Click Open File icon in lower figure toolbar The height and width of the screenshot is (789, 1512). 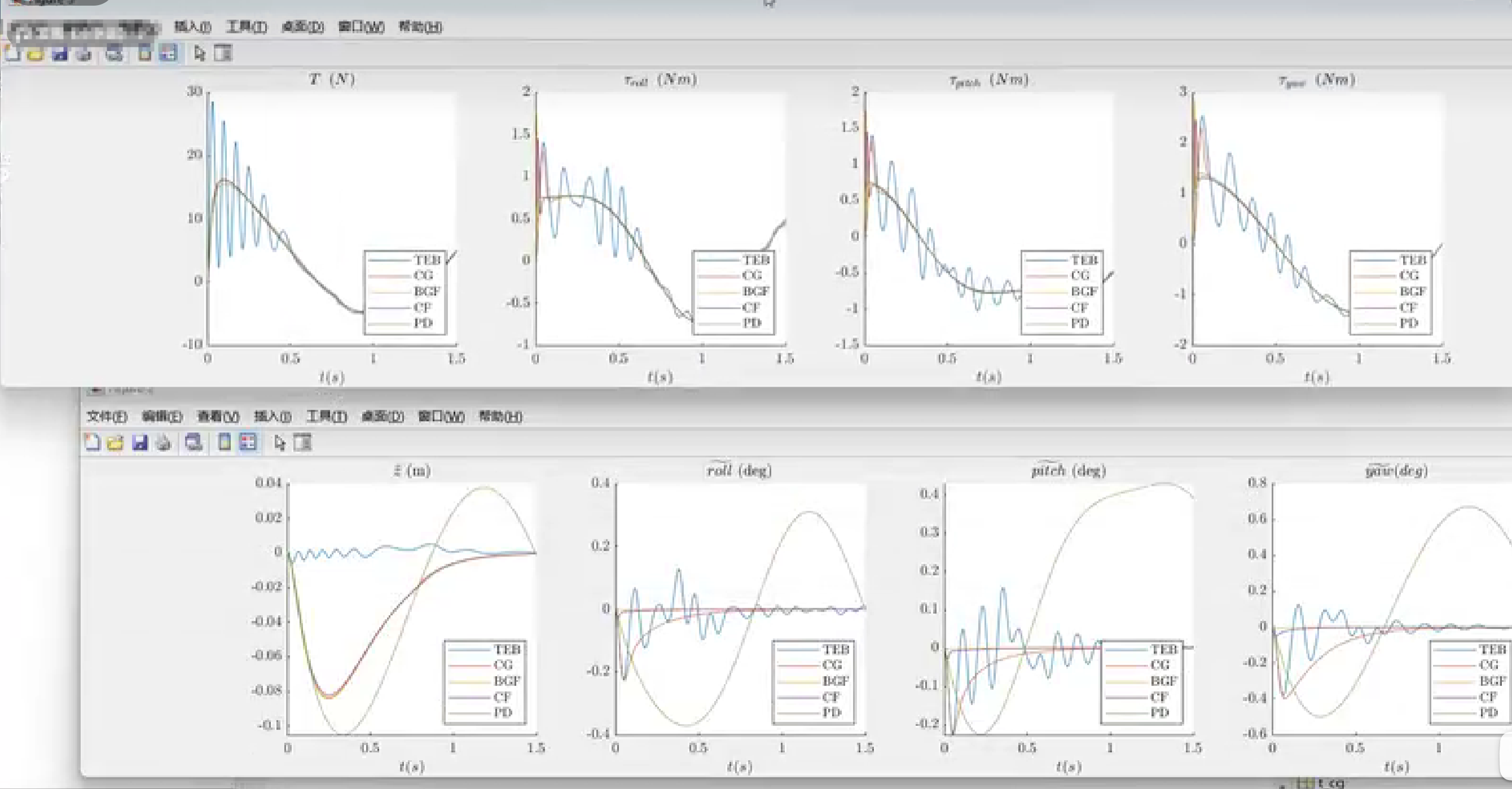(x=116, y=442)
